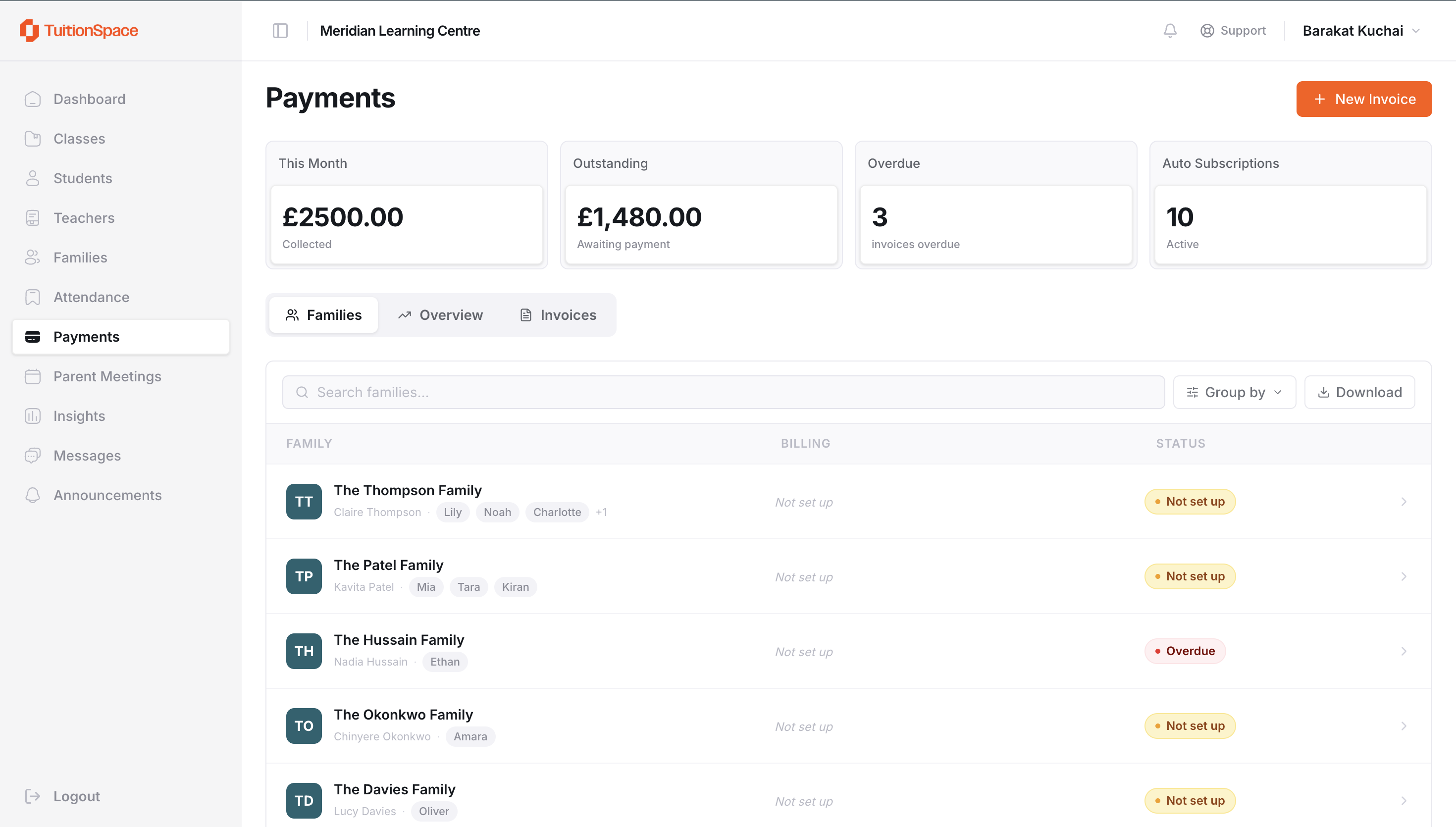Open The Hussain Family name
The height and width of the screenshot is (827, 1456).
click(x=399, y=640)
